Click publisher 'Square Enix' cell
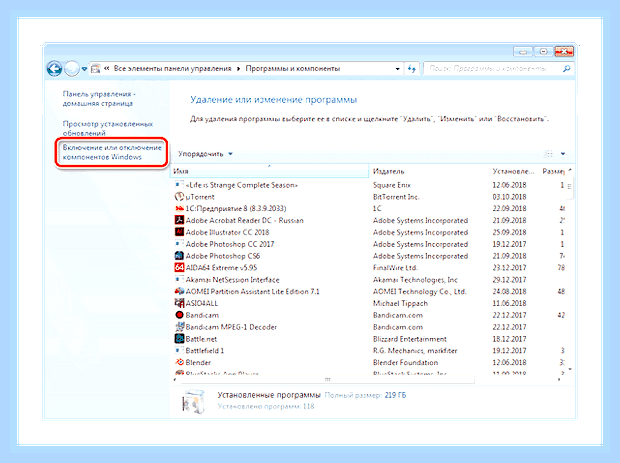Viewport: 620px width, 463px height. 392,185
